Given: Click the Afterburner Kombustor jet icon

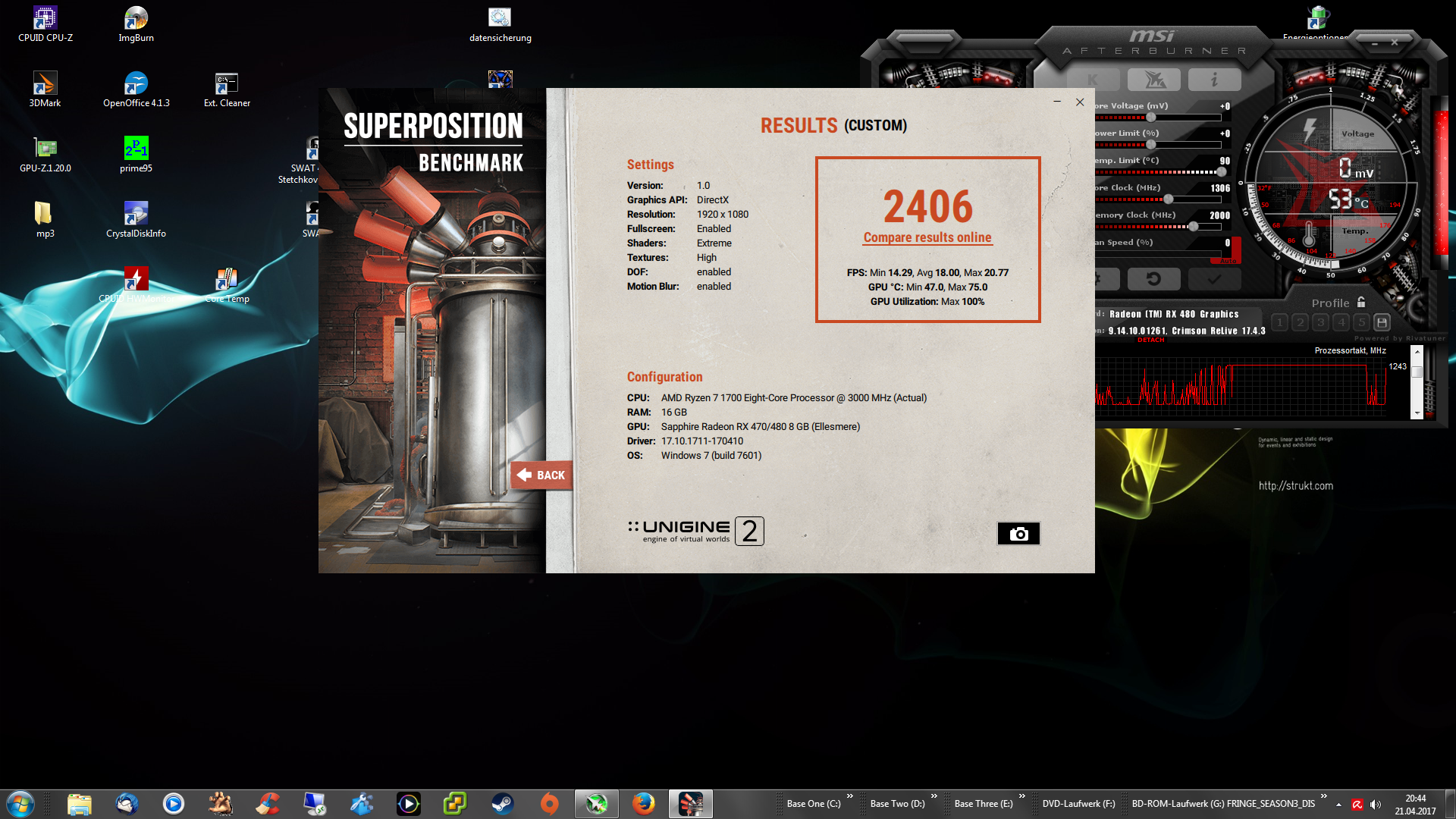Looking at the screenshot, I should pos(1153,80).
